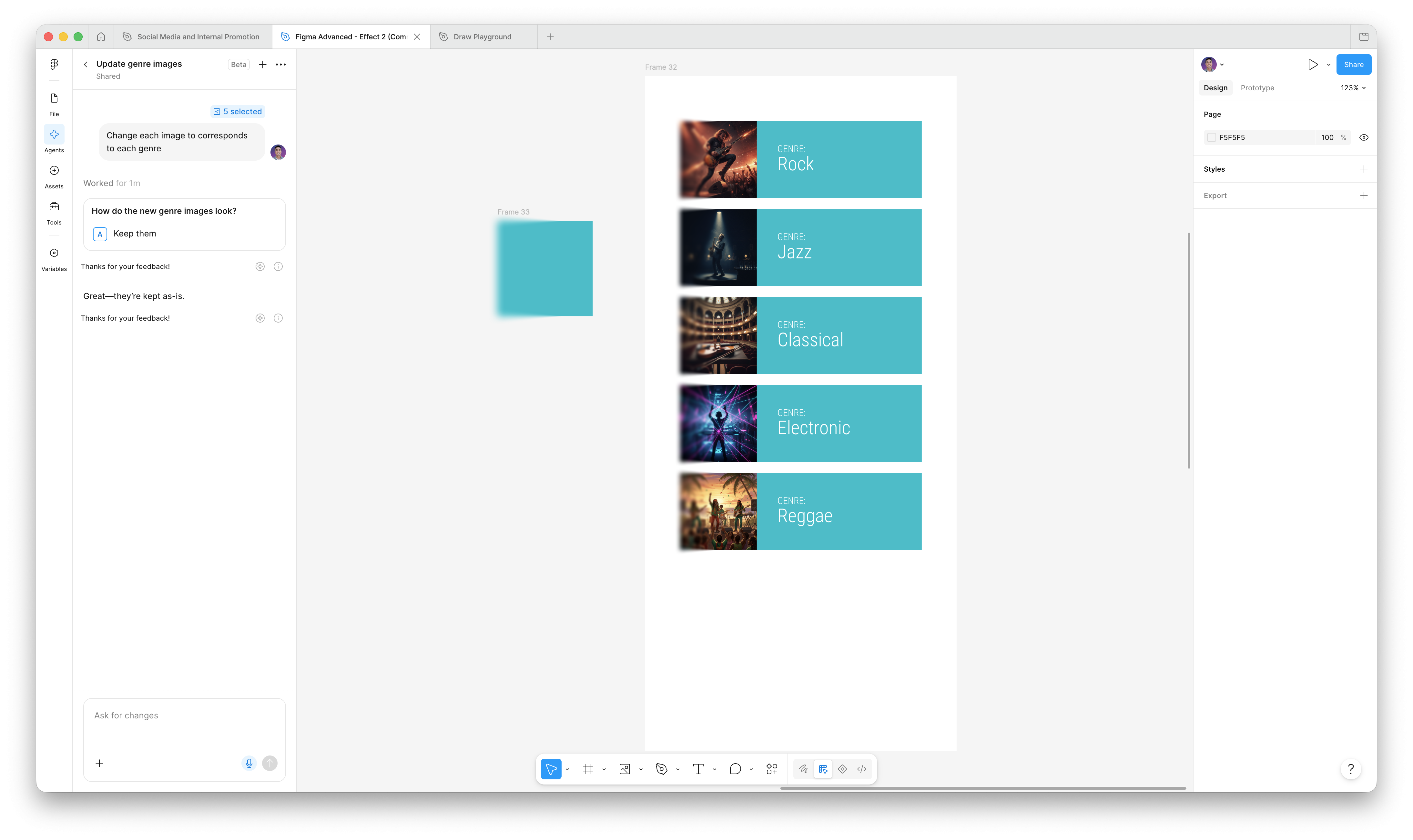Image resolution: width=1413 pixels, height=840 pixels.
Task: Open the chat more options ellipsis
Action: tap(281, 65)
